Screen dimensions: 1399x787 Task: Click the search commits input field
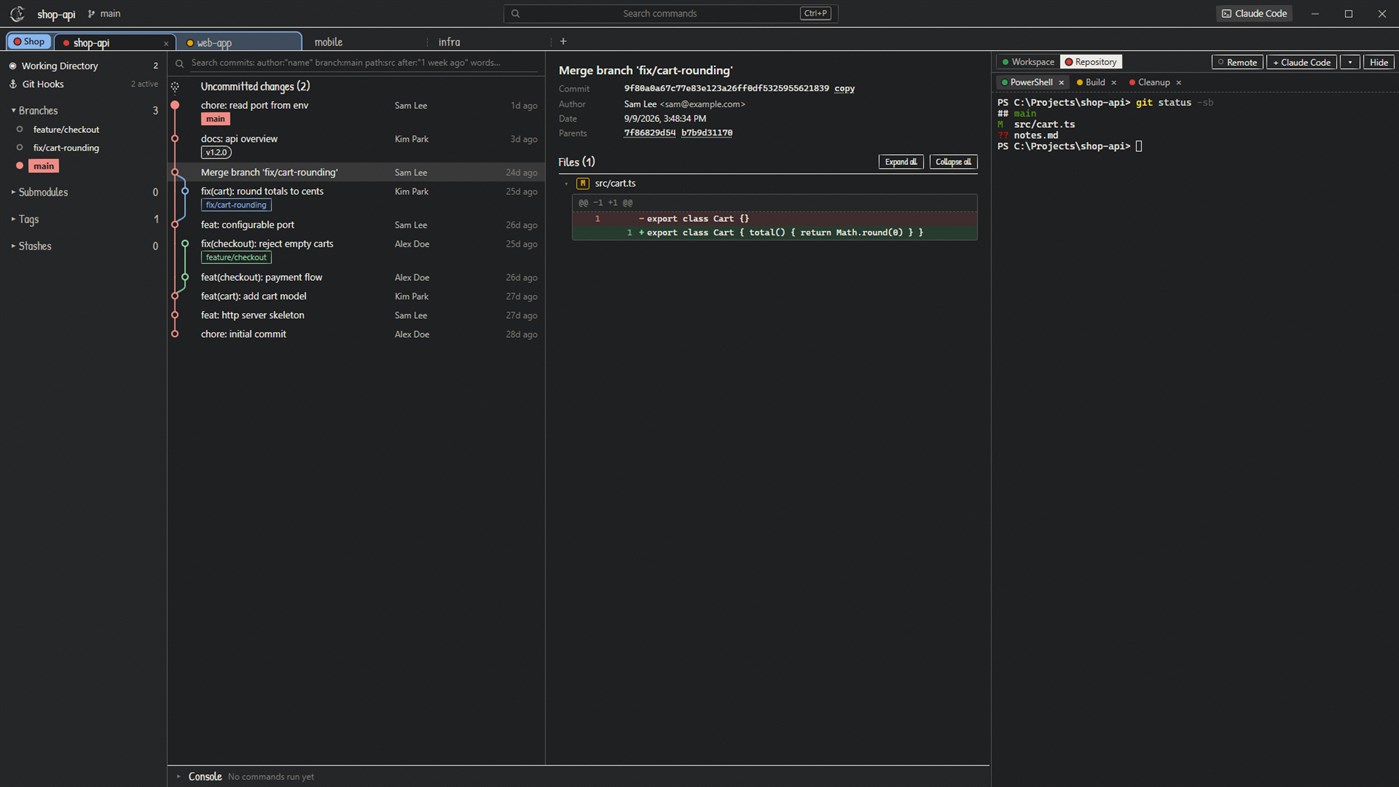point(365,63)
